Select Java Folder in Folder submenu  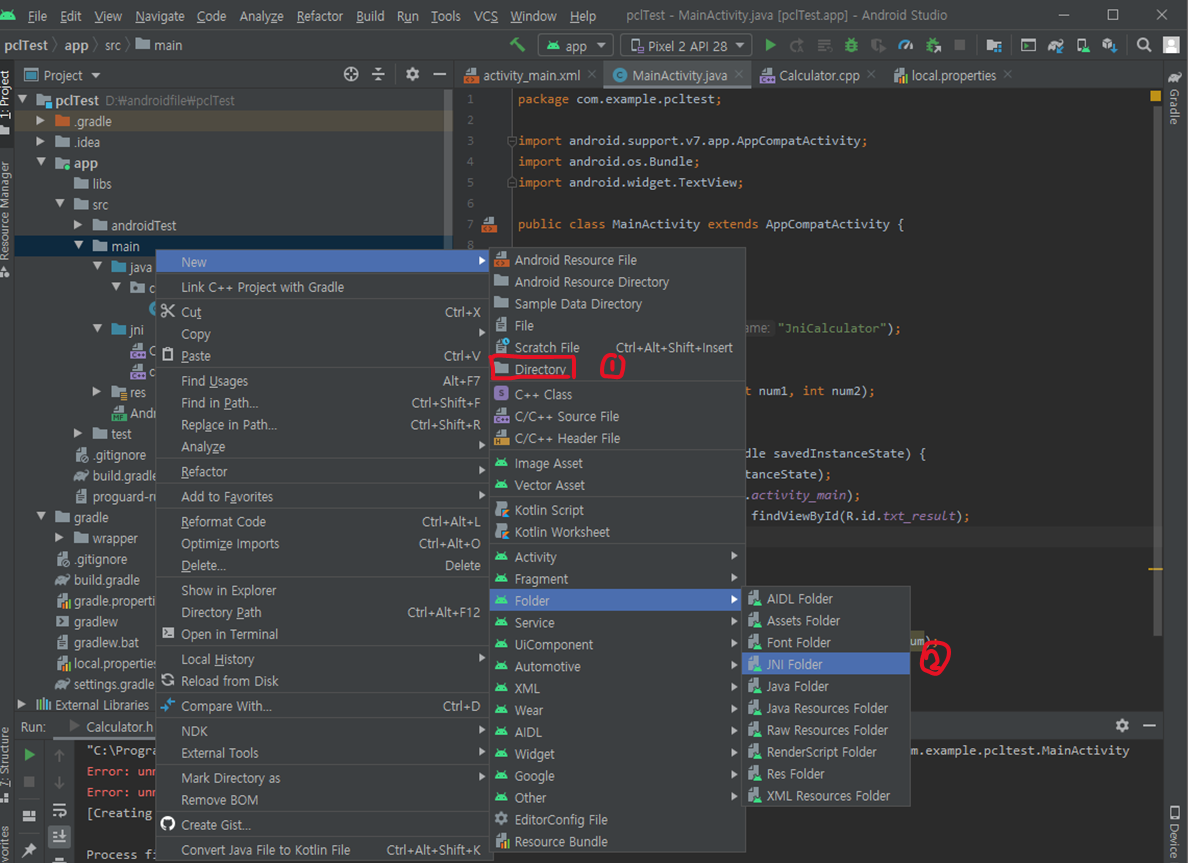pyautogui.click(x=825, y=686)
